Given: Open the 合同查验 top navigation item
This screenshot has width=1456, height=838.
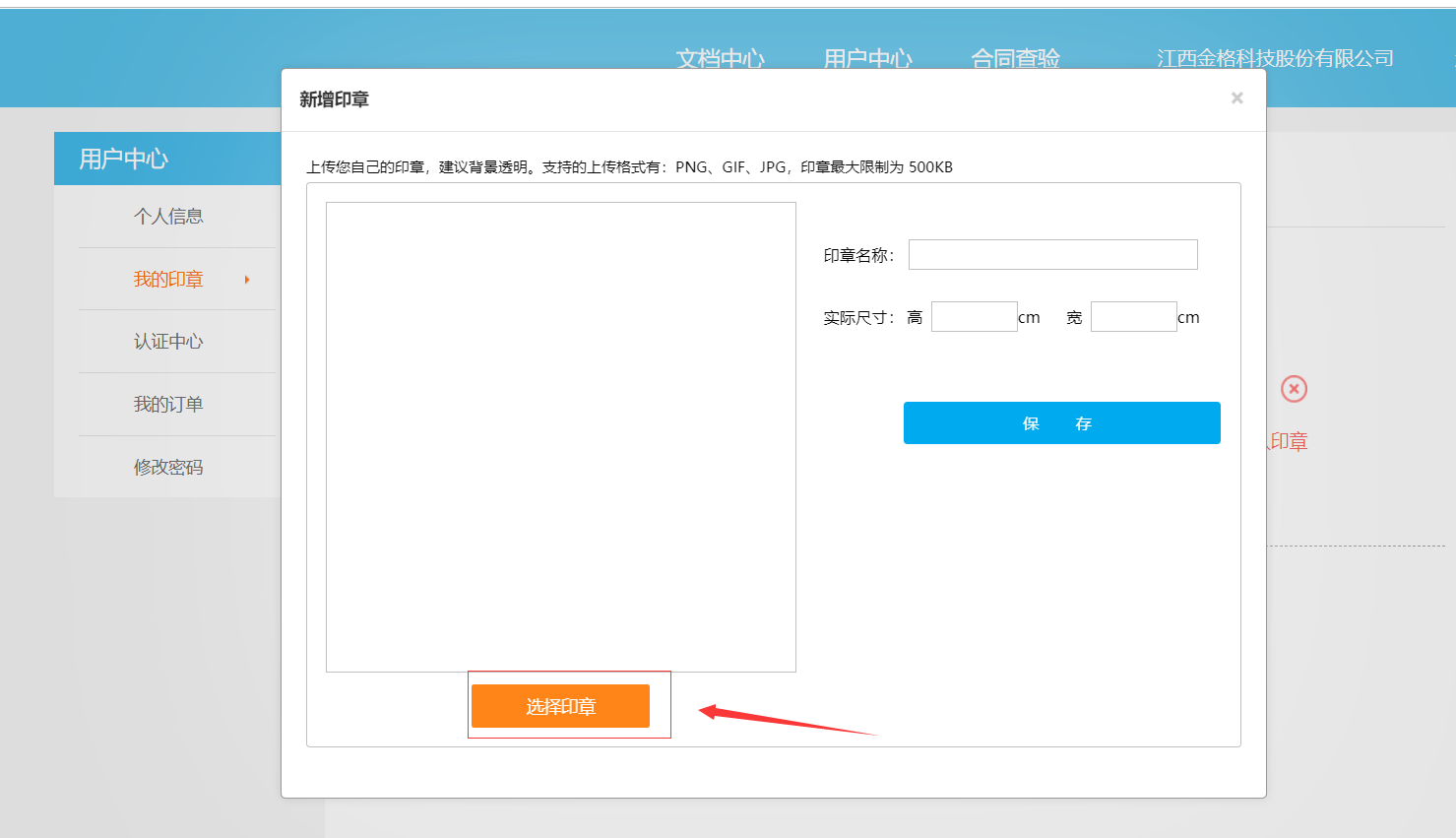Looking at the screenshot, I should coord(1015,58).
